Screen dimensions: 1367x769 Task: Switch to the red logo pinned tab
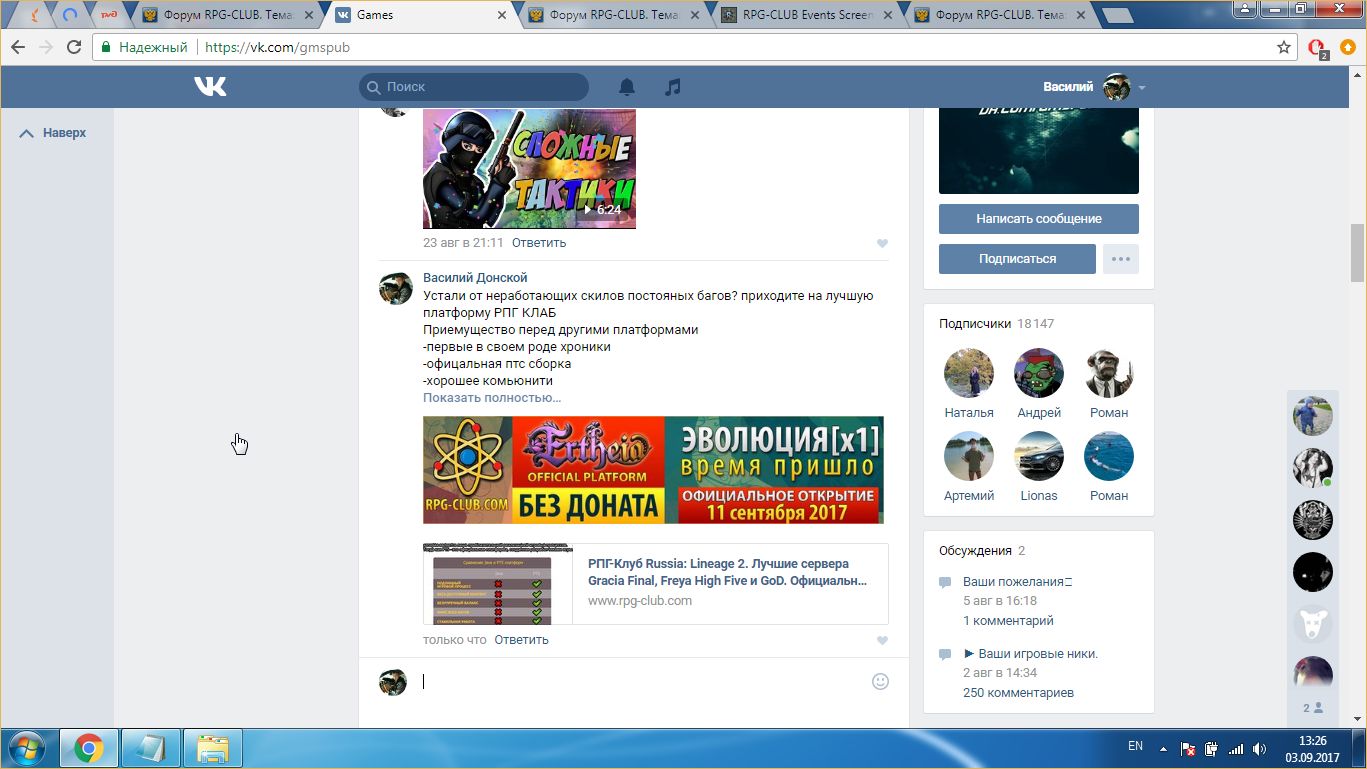pyautogui.click(x=108, y=15)
